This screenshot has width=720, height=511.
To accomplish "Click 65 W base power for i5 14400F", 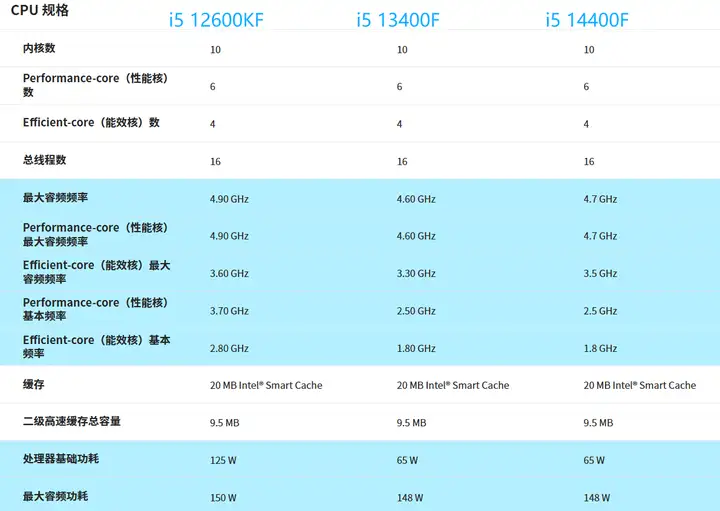I will (594, 460).
